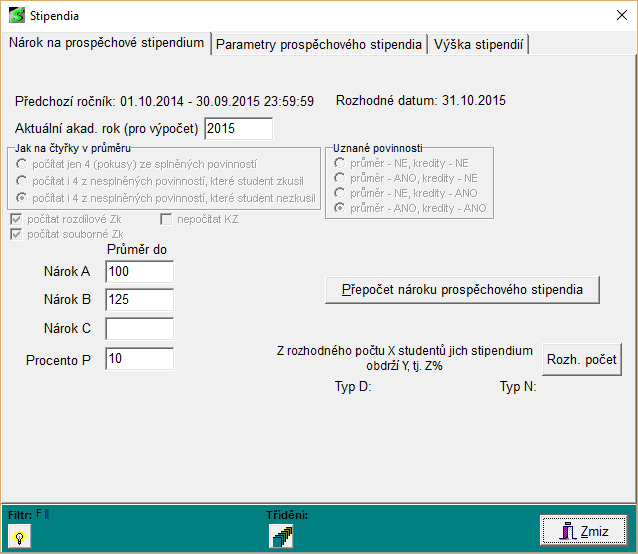Image resolution: width=638 pixels, height=554 pixels.
Task: Choose radio option průměr - NE, kredity - NE
Action: [x=342, y=163]
